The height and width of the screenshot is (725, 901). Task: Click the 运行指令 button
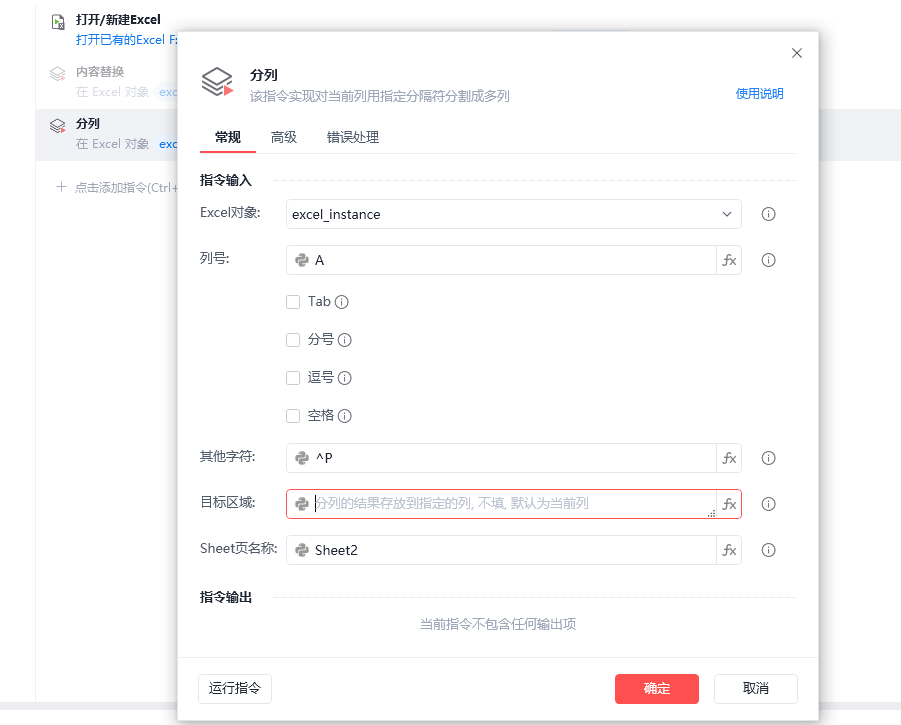pyautogui.click(x=234, y=689)
